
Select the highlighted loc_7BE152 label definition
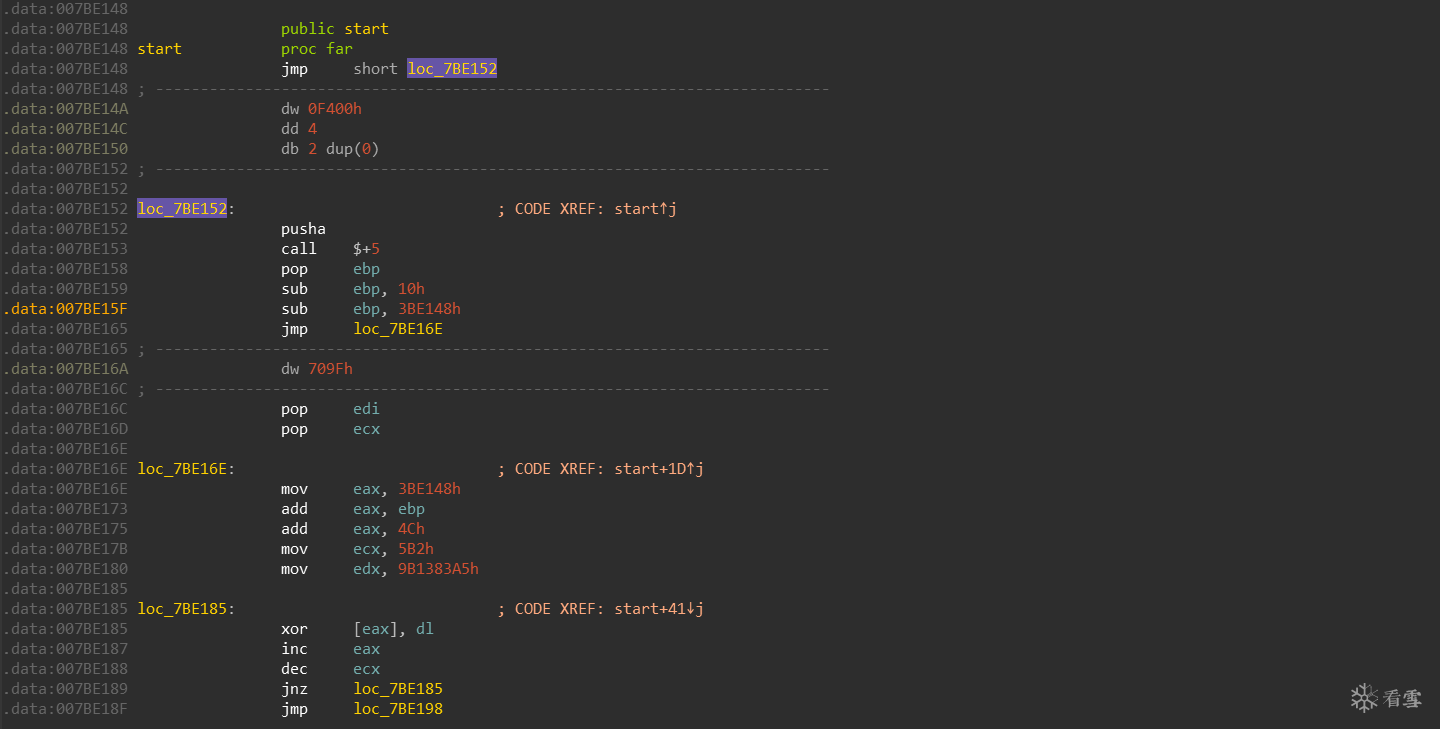pos(182,209)
